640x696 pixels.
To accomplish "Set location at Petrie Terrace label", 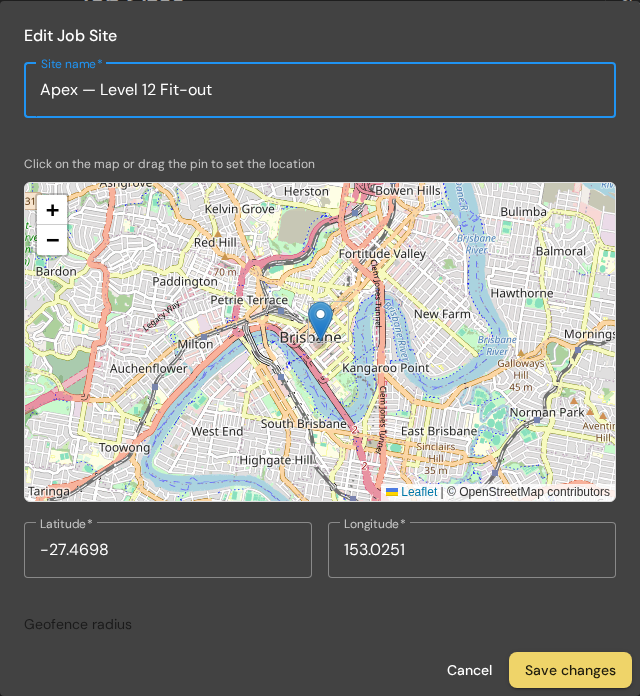I will pyautogui.click(x=249, y=300).
